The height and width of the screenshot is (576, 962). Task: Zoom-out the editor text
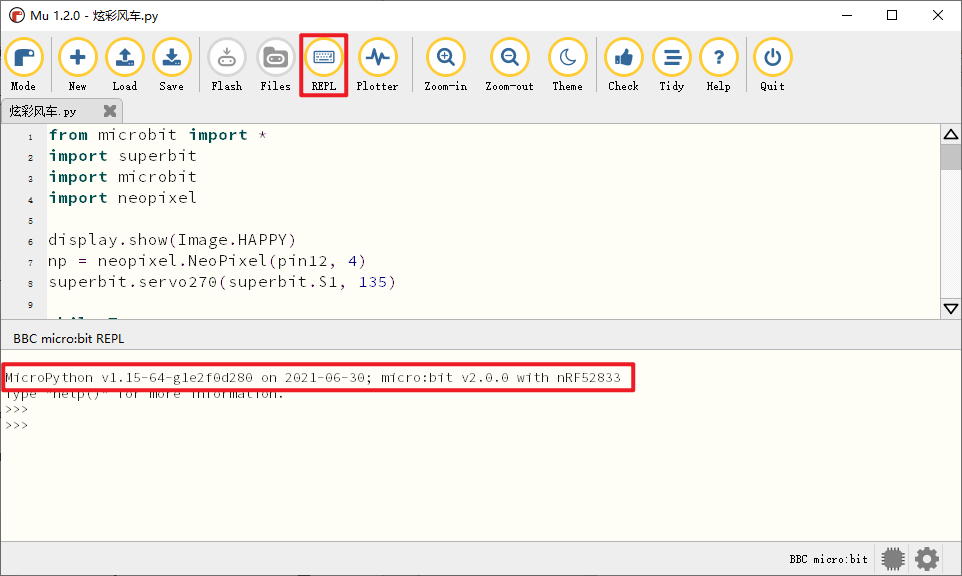509,64
